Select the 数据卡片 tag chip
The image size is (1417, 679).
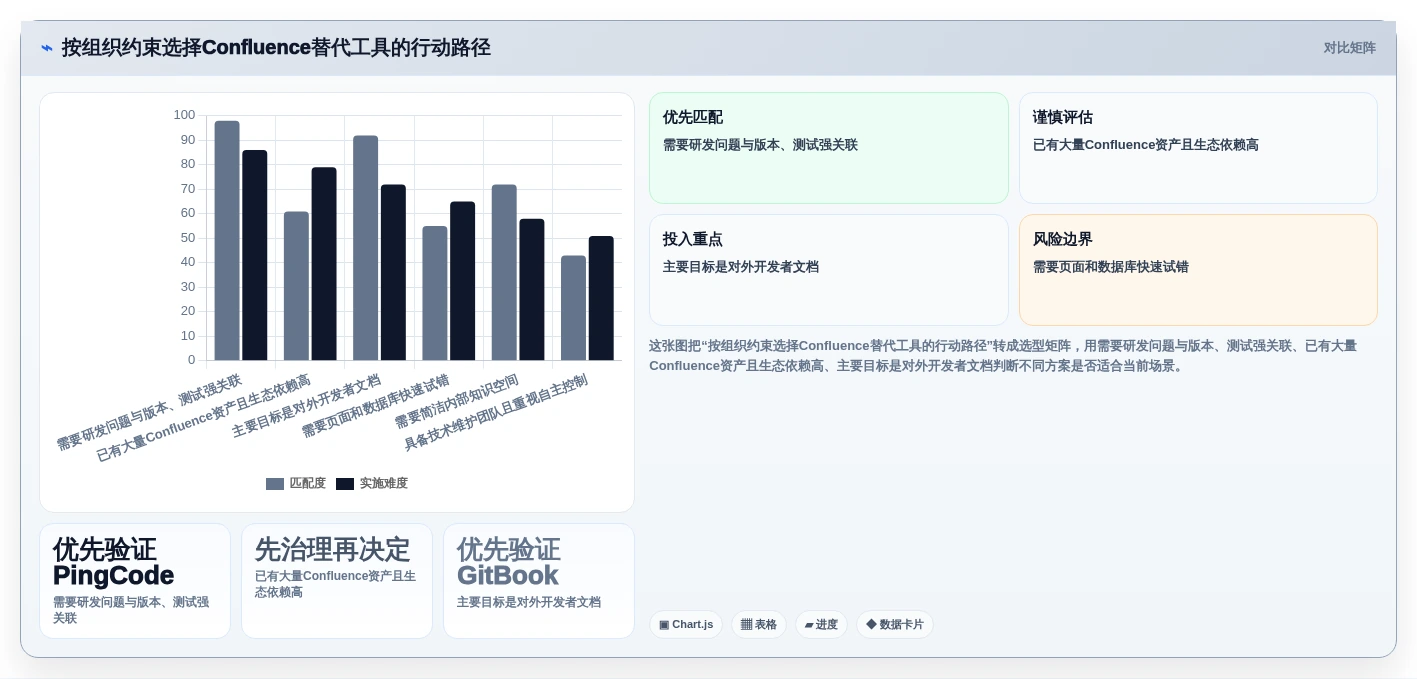click(895, 625)
